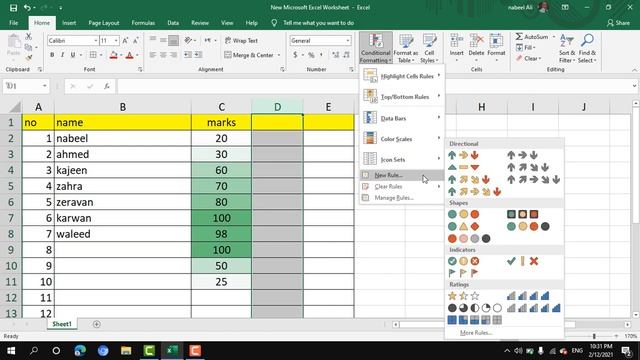Insert function using the fx icon
The width and height of the screenshot is (640, 360).
click(x=107, y=86)
